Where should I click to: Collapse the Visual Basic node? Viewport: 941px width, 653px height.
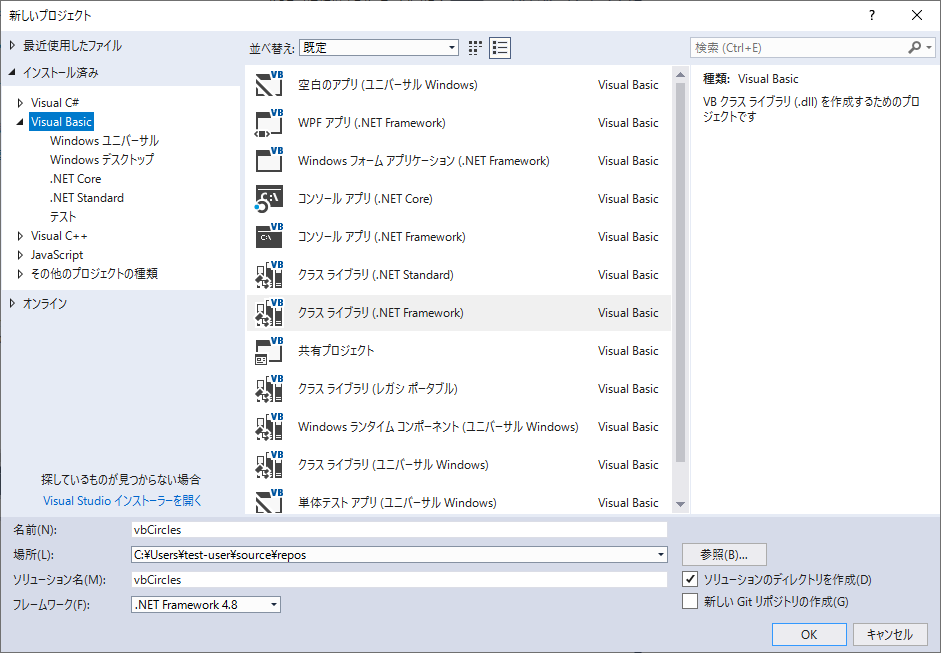point(20,122)
